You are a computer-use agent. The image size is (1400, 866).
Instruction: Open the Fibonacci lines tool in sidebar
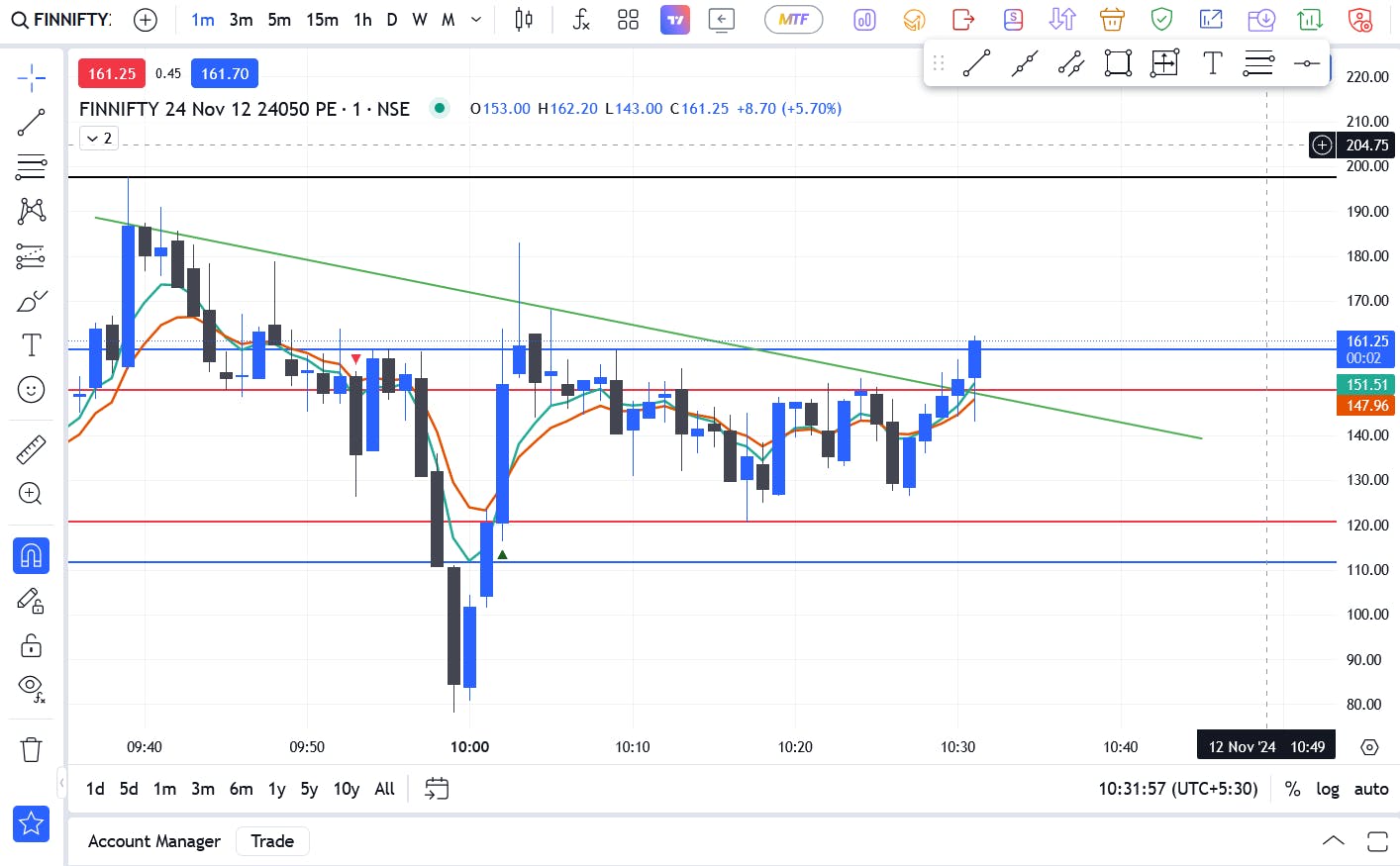pos(32,166)
